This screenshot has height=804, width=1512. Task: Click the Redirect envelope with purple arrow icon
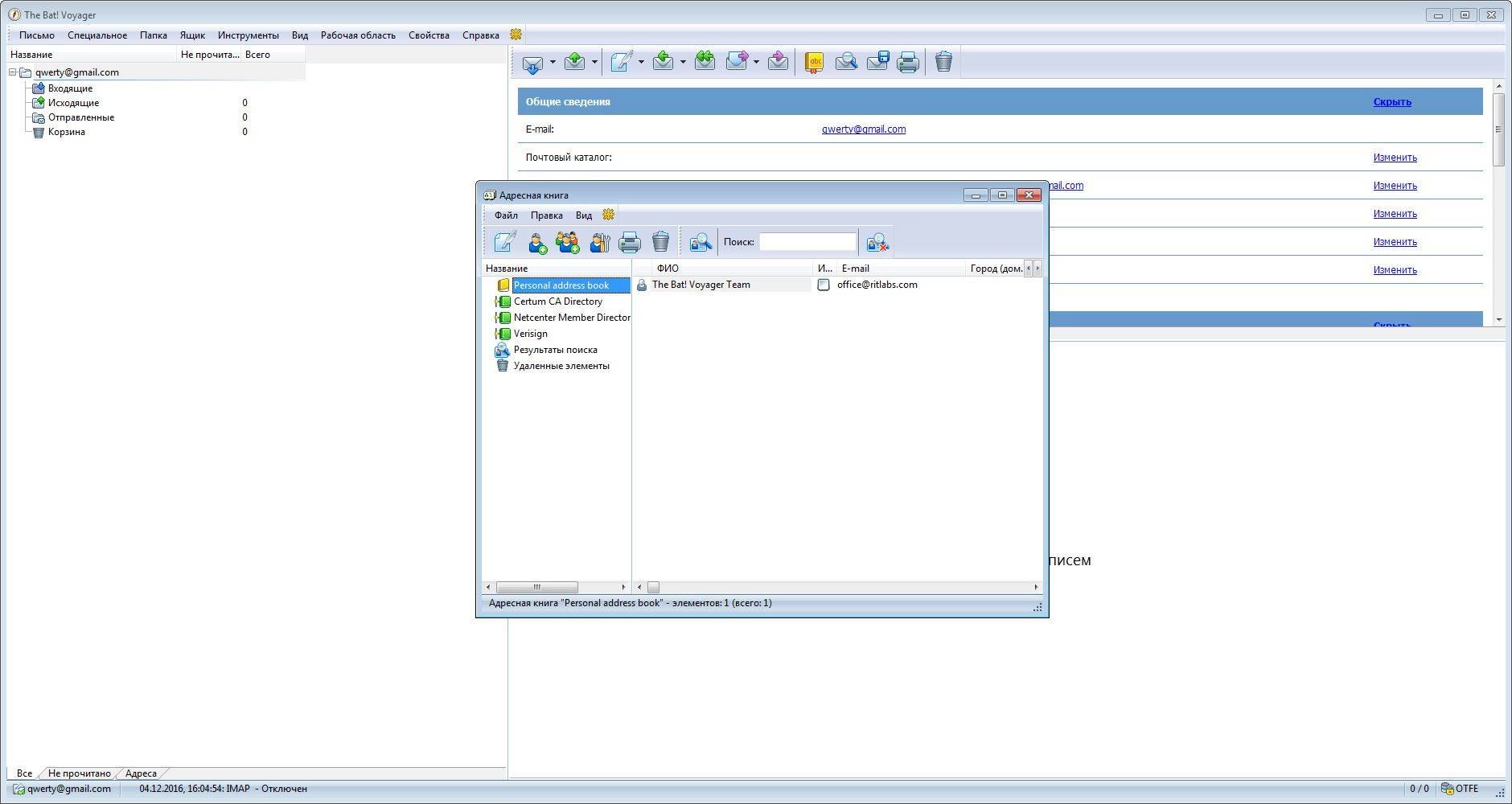pyautogui.click(x=778, y=61)
